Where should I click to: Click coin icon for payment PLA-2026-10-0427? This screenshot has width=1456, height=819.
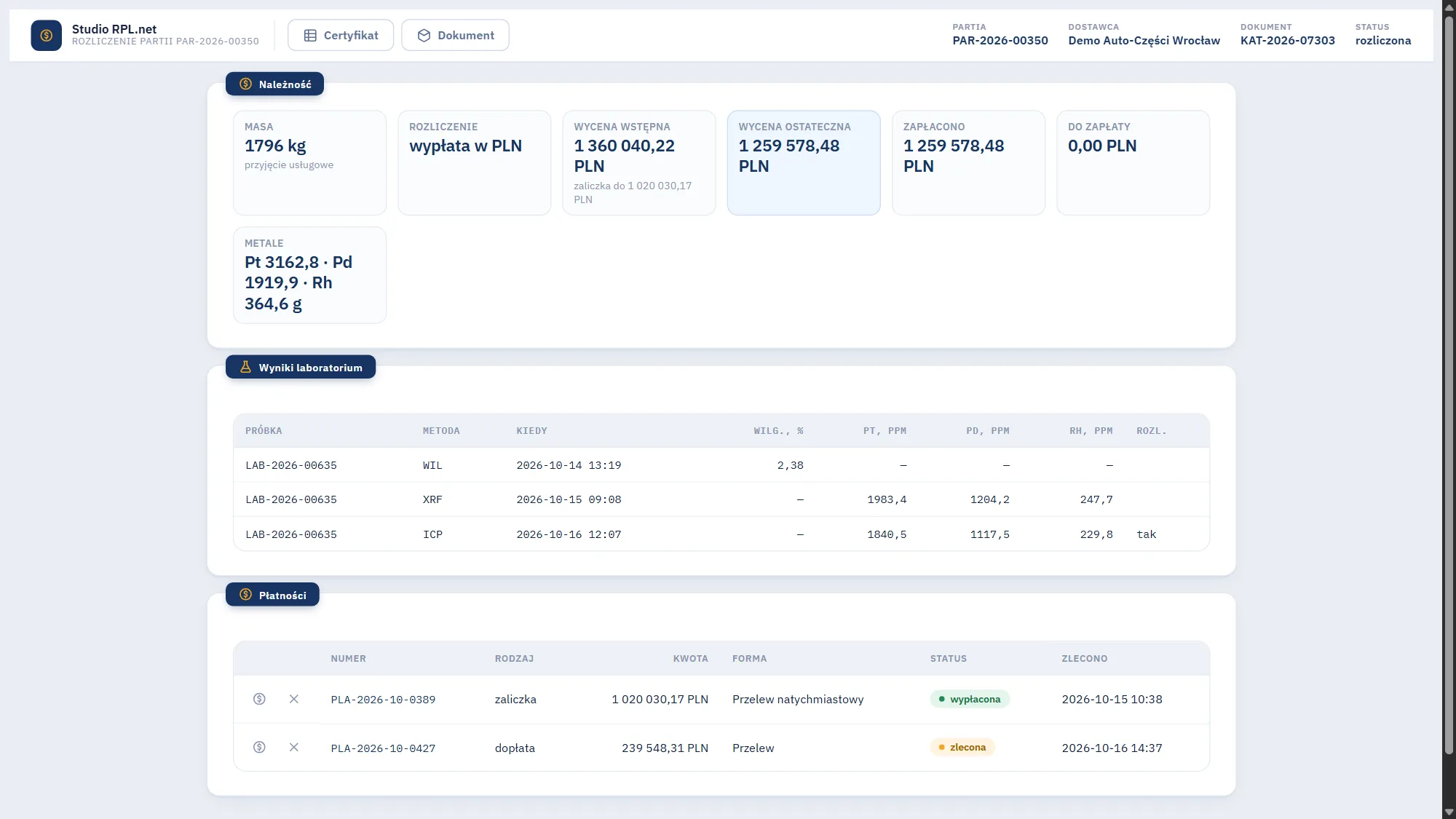[259, 747]
